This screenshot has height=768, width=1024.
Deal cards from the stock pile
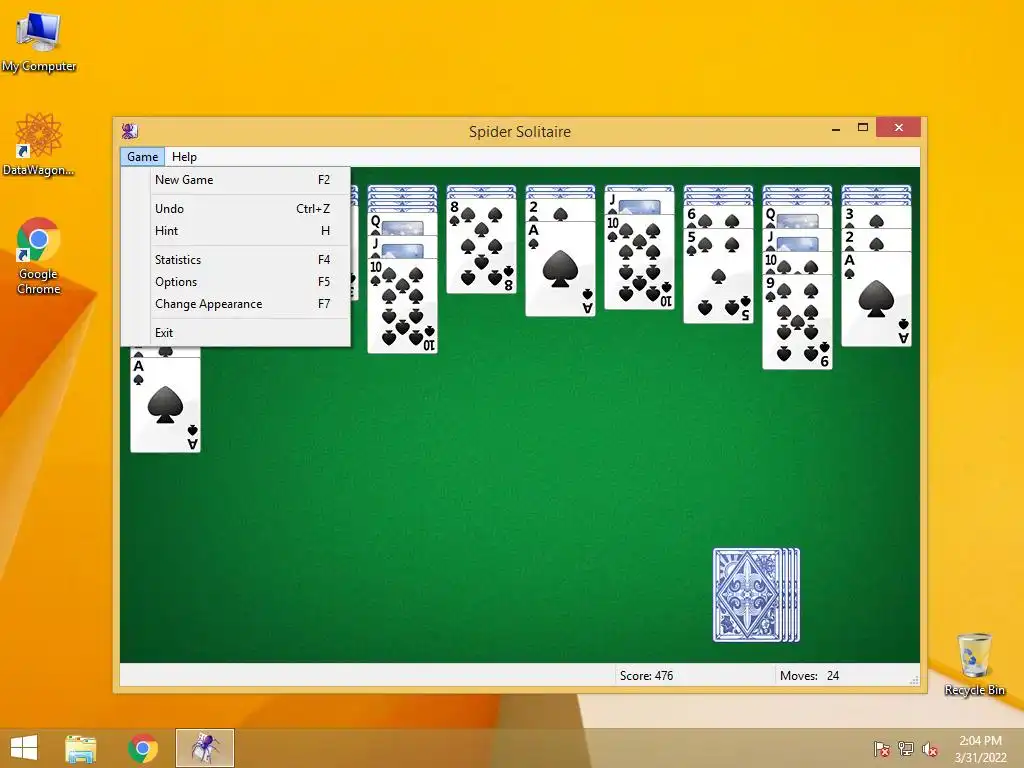click(x=756, y=595)
